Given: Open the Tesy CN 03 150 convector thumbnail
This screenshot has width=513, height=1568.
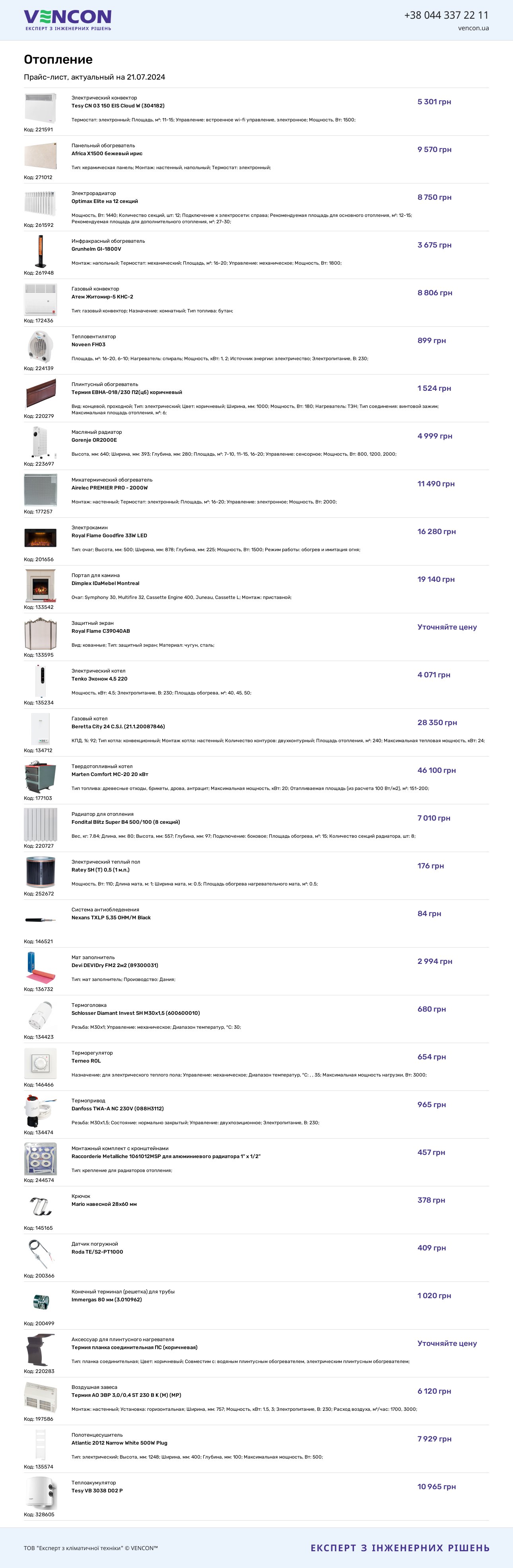Looking at the screenshot, I should (x=40, y=108).
